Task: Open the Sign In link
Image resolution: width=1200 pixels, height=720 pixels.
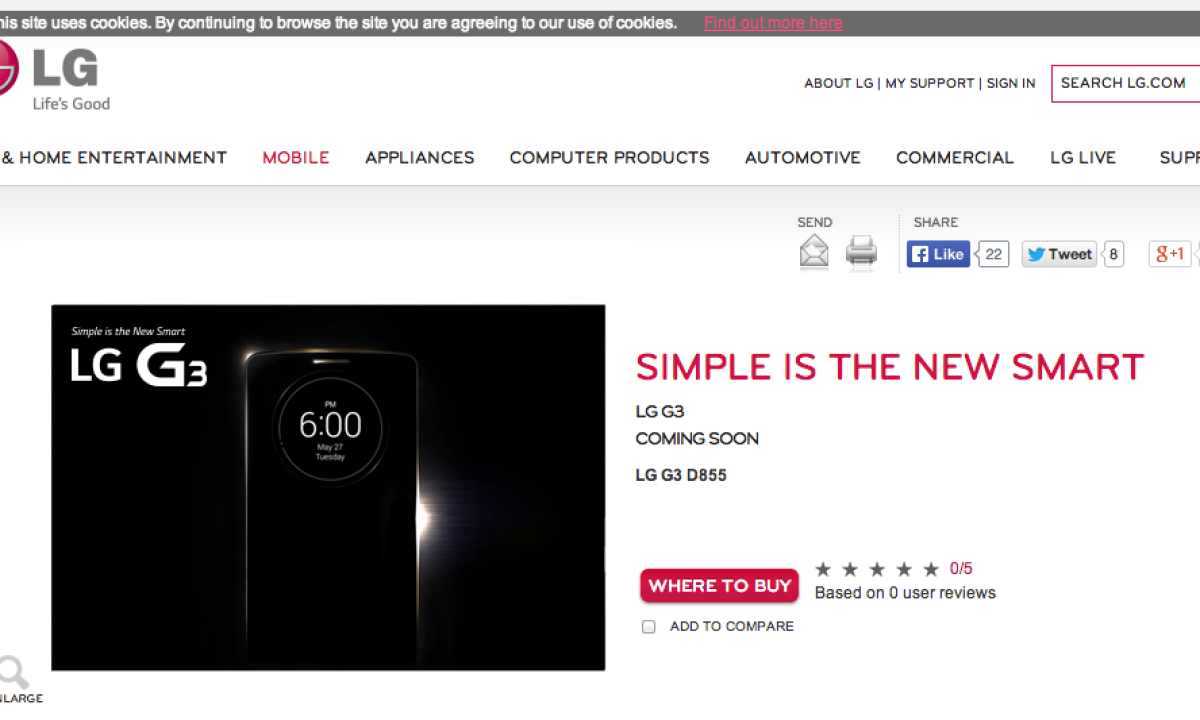Action: (1011, 83)
